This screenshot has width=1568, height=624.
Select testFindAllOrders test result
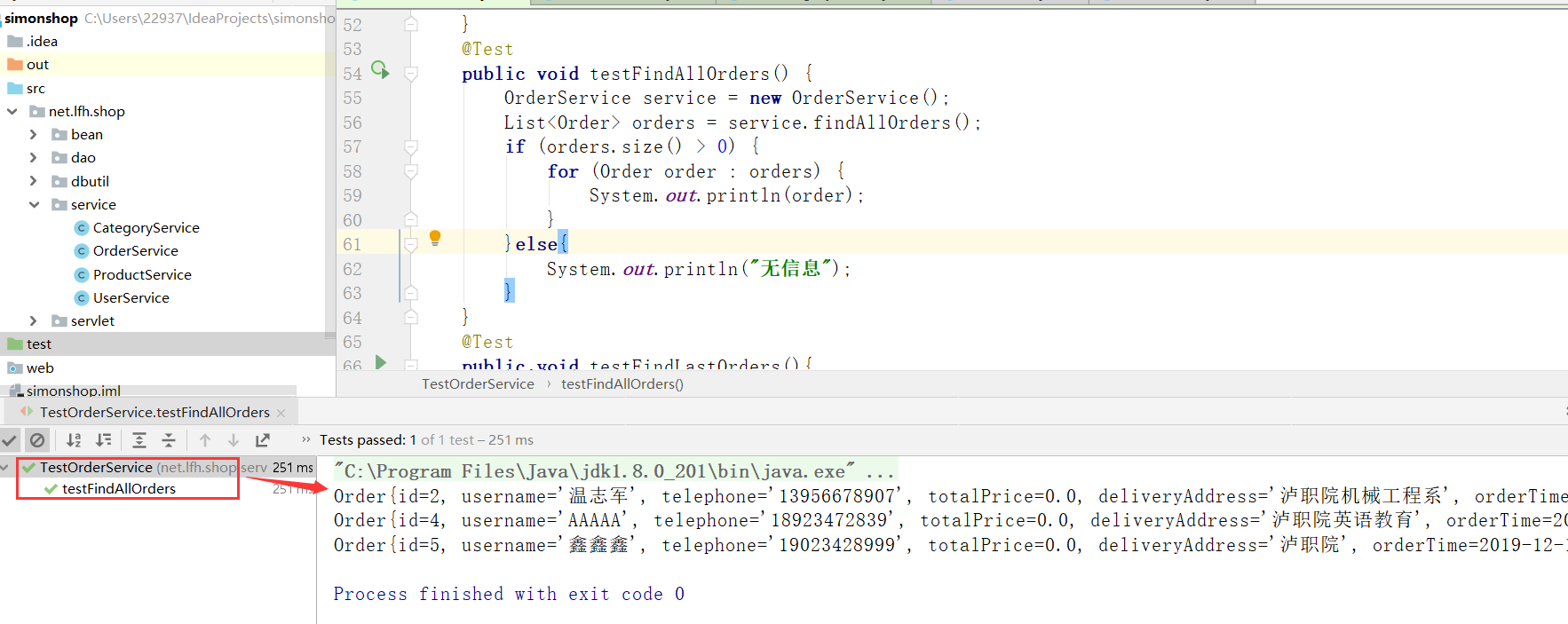point(119,488)
